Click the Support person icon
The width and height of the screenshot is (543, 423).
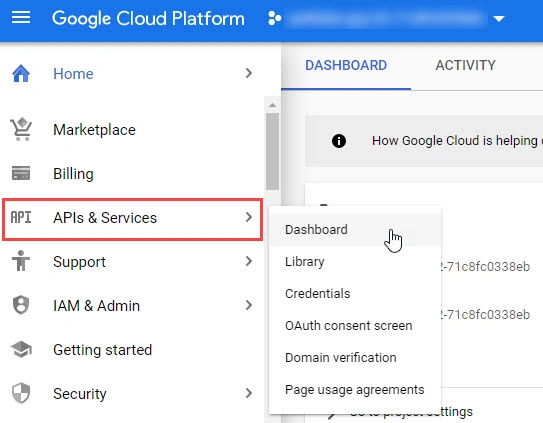[21, 261]
